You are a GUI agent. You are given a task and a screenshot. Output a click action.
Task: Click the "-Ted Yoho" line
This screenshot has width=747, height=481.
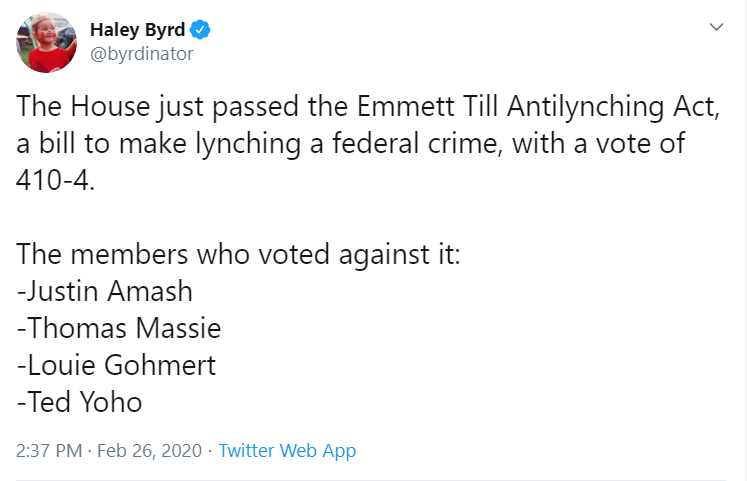80,402
